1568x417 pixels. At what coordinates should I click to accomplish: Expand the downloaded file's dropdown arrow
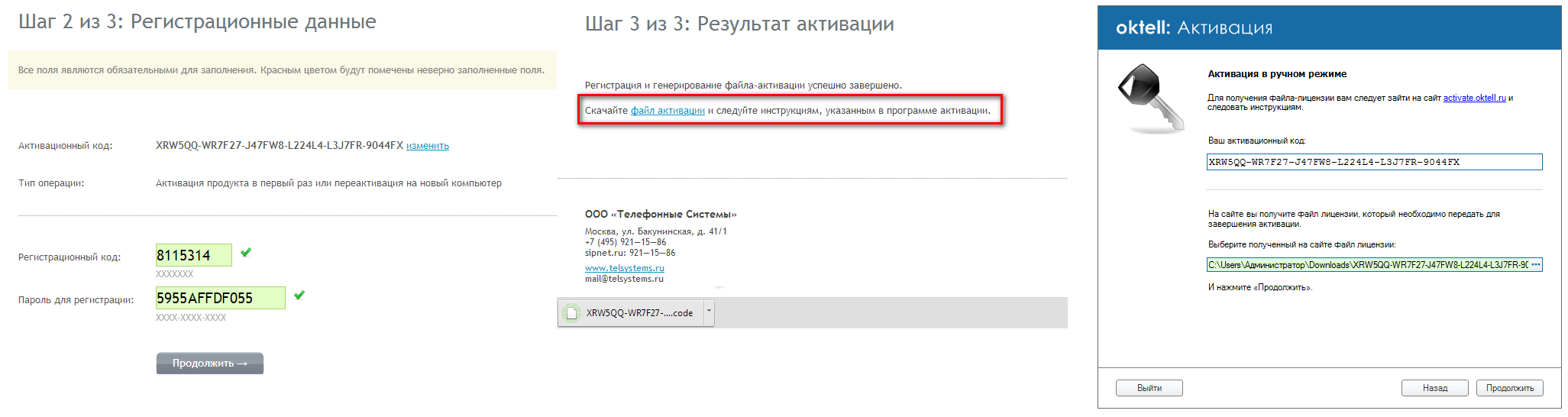[x=709, y=312]
